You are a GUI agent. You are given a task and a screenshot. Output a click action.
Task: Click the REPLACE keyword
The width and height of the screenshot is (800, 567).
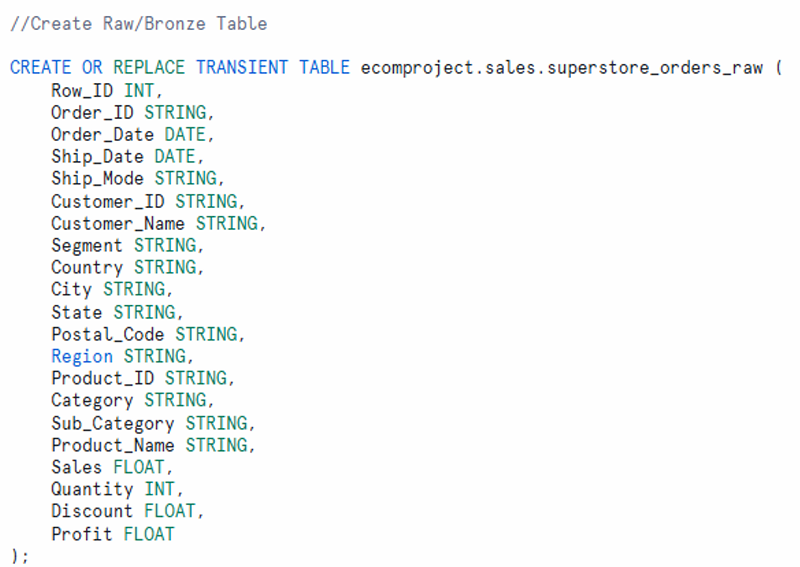(149, 67)
